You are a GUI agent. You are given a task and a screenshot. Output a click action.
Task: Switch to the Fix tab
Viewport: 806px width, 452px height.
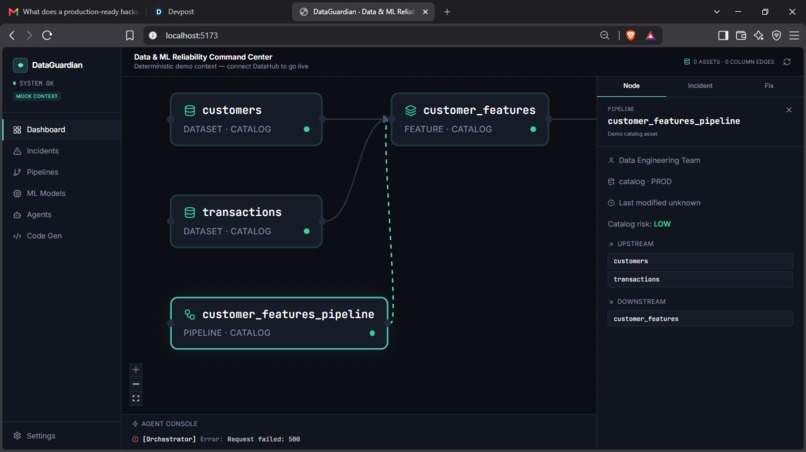point(768,86)
